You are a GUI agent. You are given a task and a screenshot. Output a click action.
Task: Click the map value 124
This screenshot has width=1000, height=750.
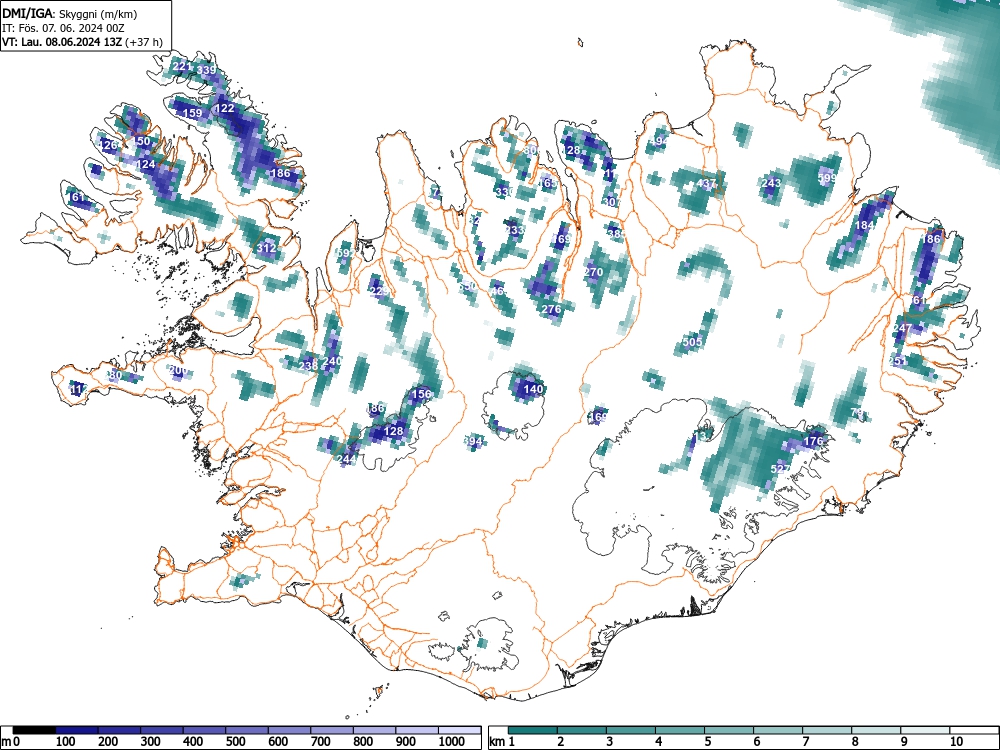[x=145, y=165]
